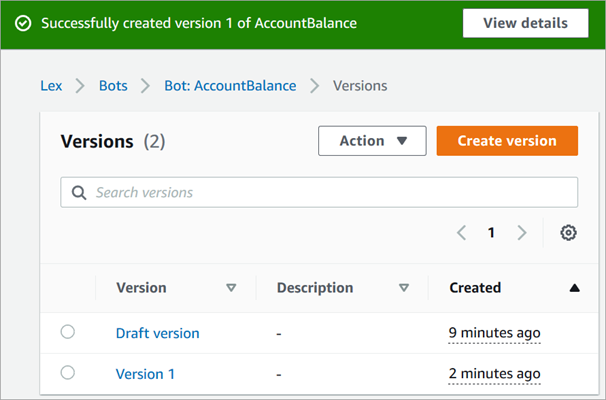Open the Action dropdown menu
Screen dimensions: 606x400
click(x=372, y=141)
